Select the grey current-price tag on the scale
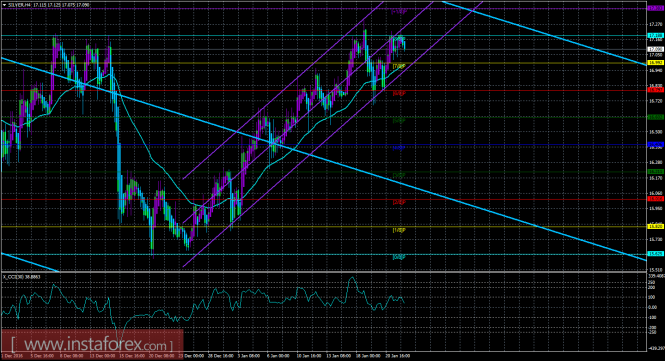The image size is (665, 361). click(x=656, y=50)
